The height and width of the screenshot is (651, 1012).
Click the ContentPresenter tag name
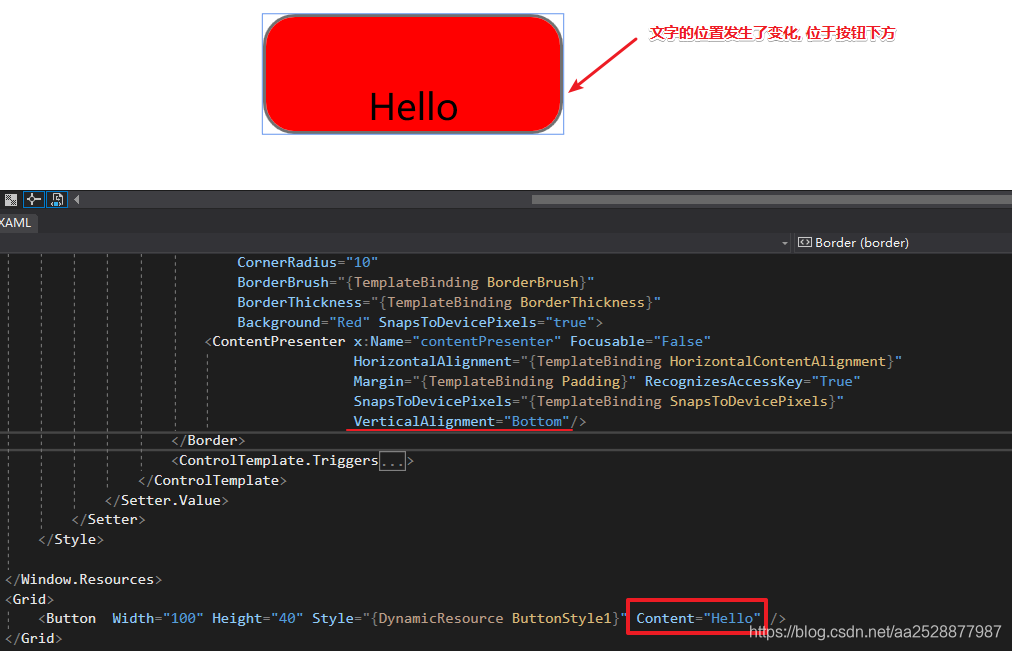pos(279,341)
